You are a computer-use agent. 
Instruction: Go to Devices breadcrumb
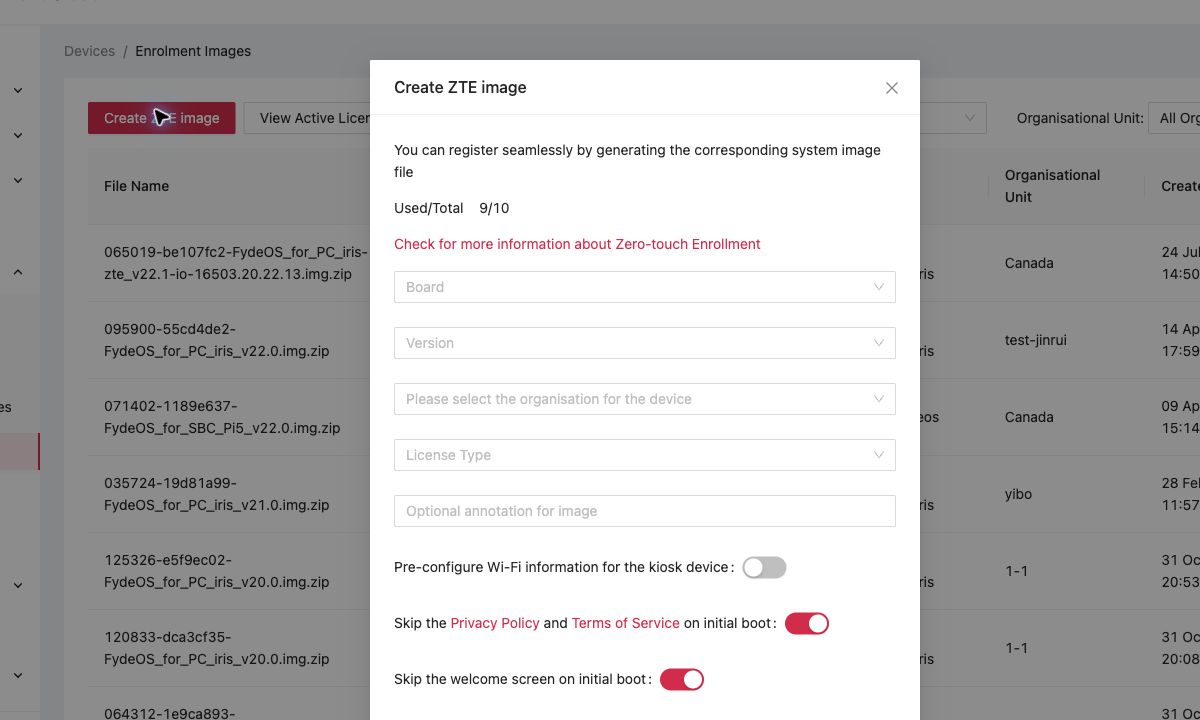(90, 51)
